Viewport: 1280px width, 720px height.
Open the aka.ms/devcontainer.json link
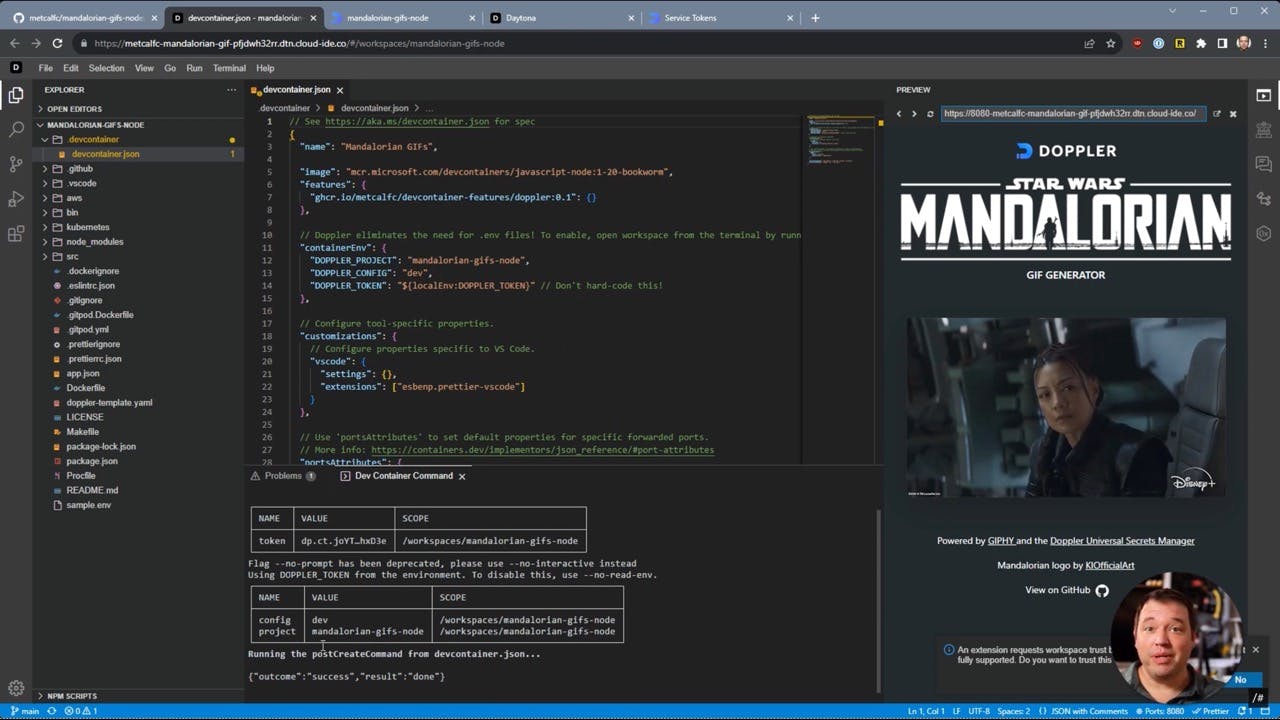click(x=407, y=121)
